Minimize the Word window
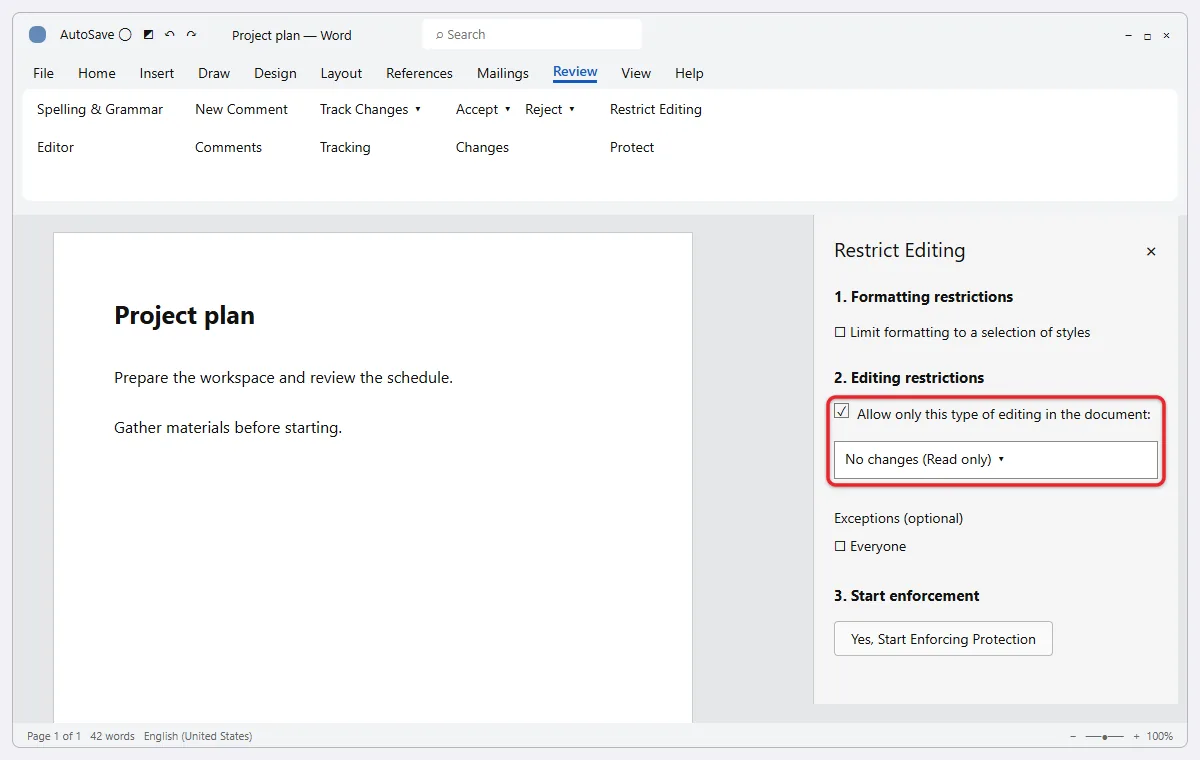 [x=1129, y=35]
